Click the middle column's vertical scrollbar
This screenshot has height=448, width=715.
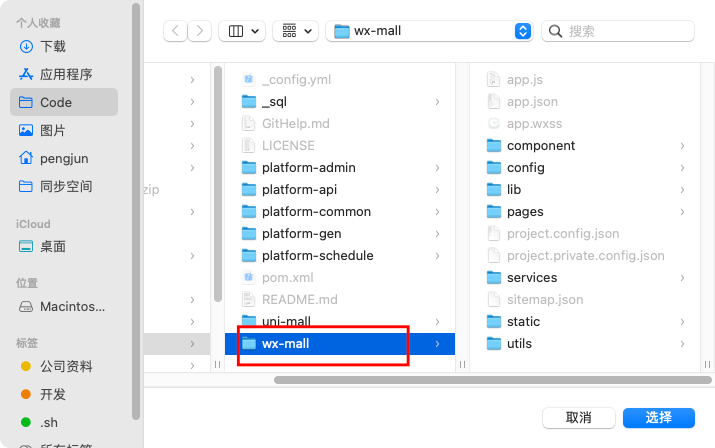click(x=218, y=184)
